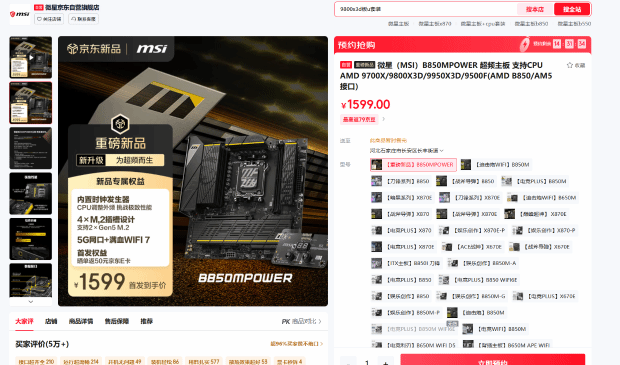Select the 【ITX主板】B850I 刀锋 model option
The width and height of the screenshot is (620, 365).
click(406, 263)
